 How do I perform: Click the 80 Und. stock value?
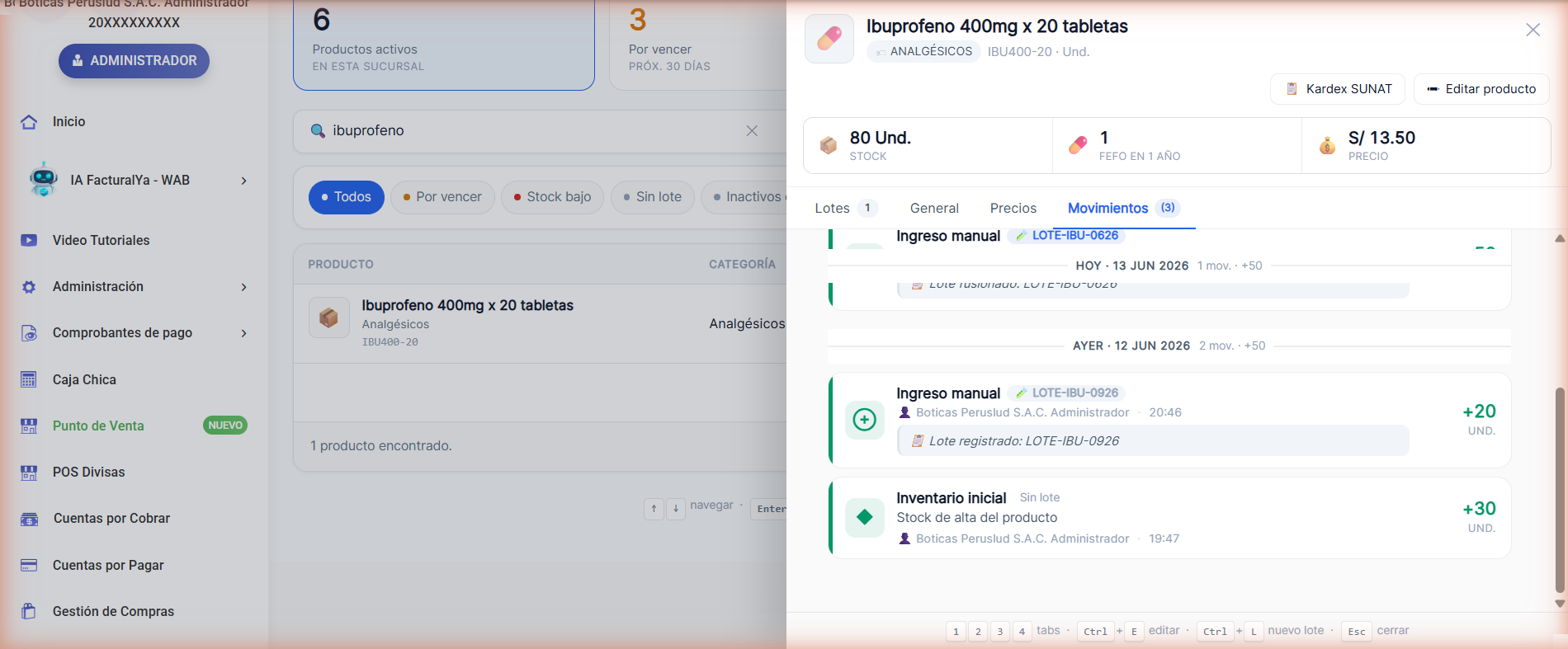(x=881, y=138)
